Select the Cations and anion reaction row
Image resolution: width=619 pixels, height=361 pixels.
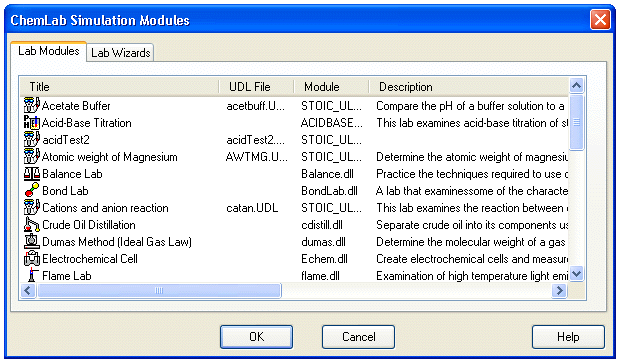[294, 208]
